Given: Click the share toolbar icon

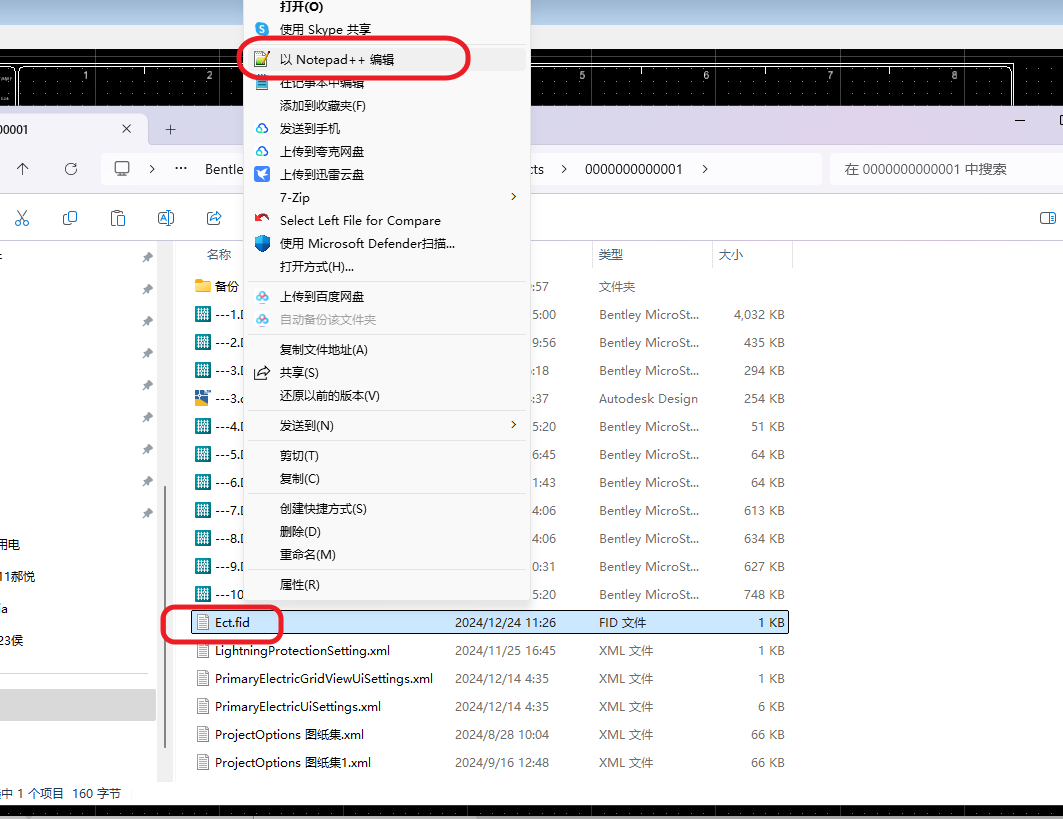Looking at the screenshot, I should [214, 218].
